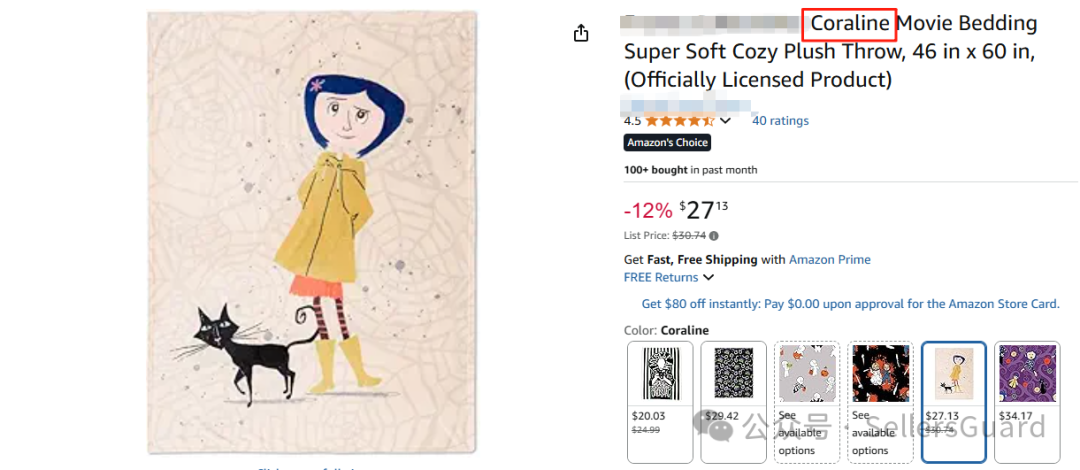Choose the gray ghost pattern swatch
The height and width of the screenshot is (470, 1080).
806,402
